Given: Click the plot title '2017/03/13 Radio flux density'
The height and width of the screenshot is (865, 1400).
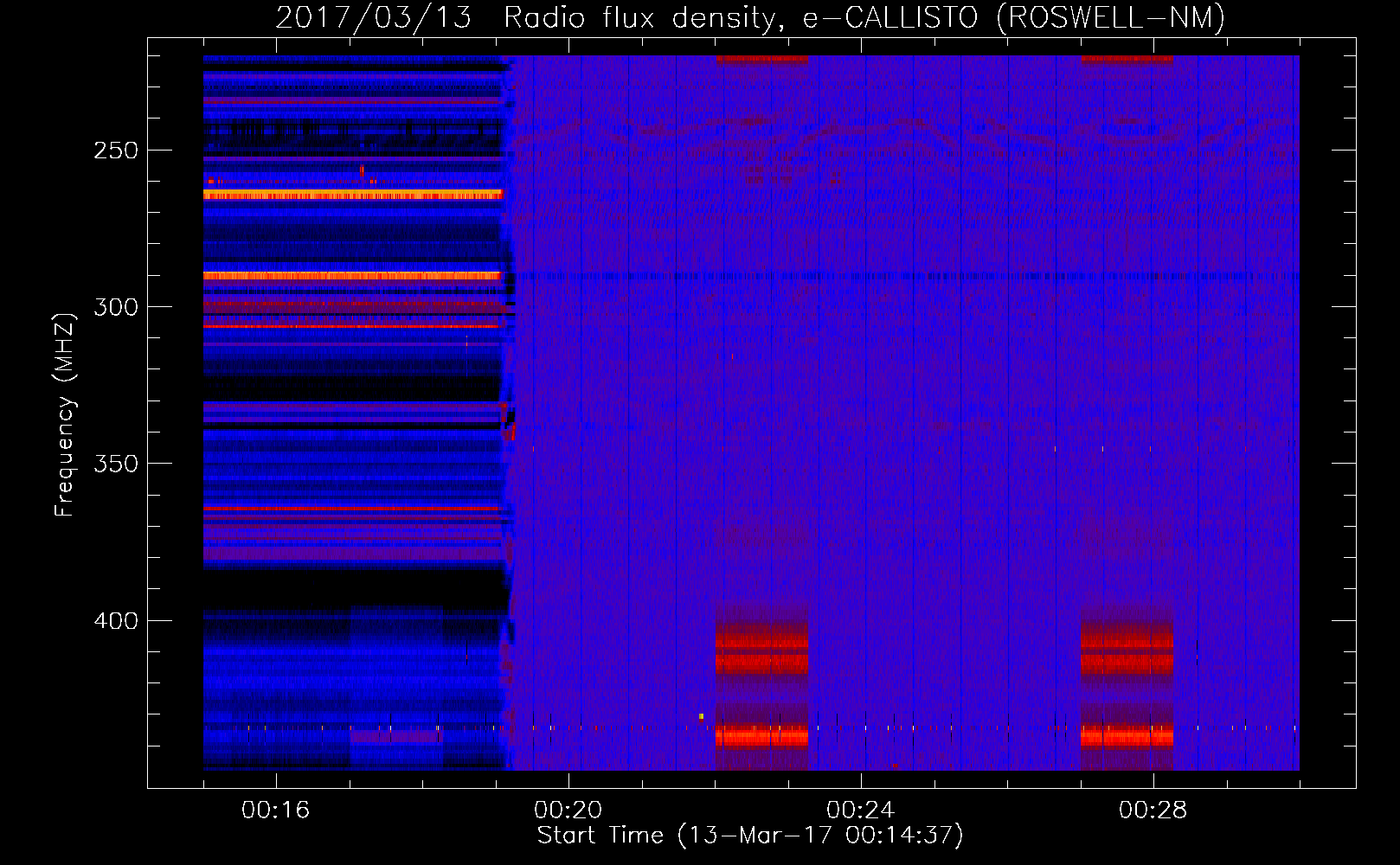Looking at the screenshot, I should pyautogui.click(x=527, y=18).
